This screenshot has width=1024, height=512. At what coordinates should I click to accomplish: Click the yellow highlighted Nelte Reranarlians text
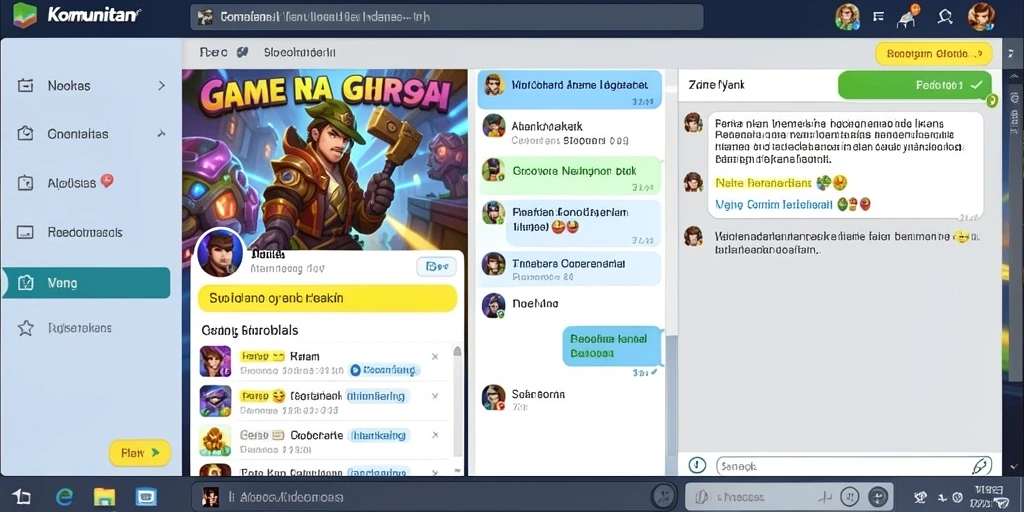(763, 183)
